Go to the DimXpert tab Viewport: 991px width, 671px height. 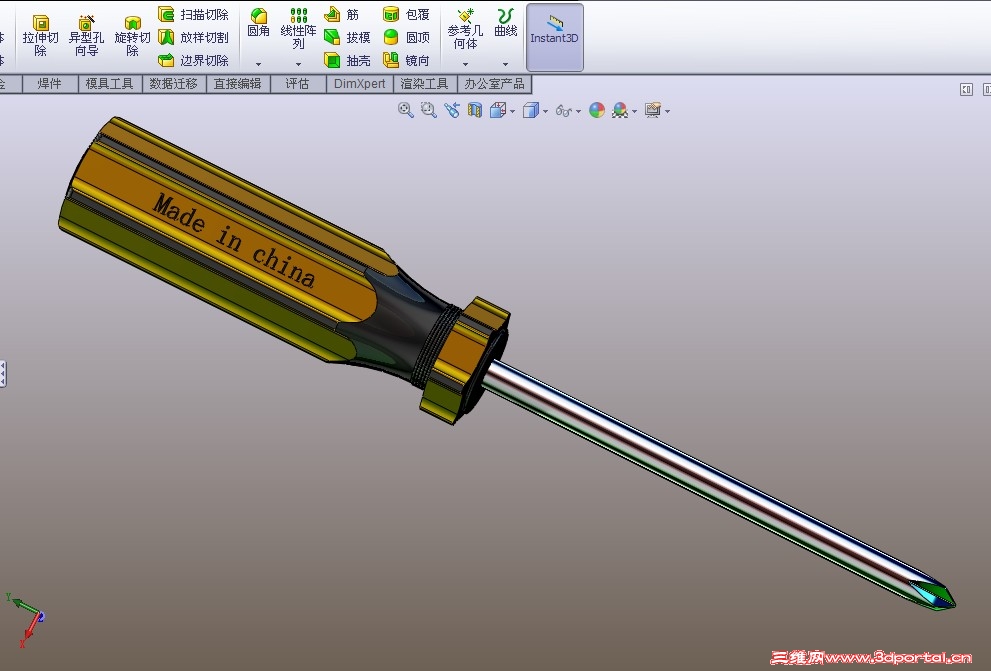click(x=359, y=83)
